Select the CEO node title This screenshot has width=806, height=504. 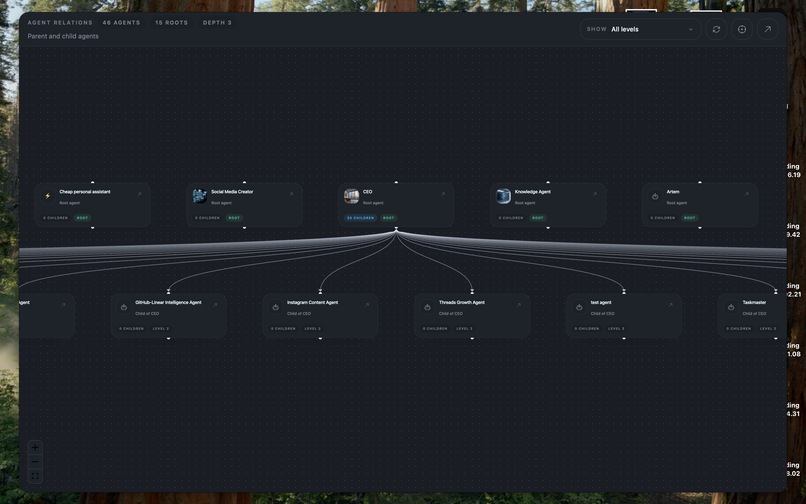pos(368,192)
